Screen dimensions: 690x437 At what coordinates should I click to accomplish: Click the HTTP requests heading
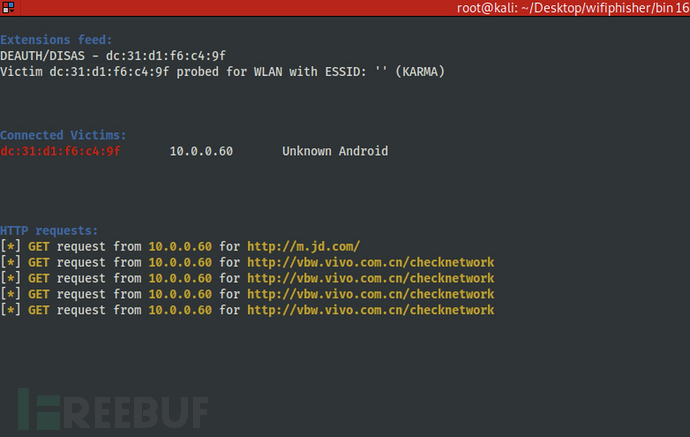click(x=49, y=231)
